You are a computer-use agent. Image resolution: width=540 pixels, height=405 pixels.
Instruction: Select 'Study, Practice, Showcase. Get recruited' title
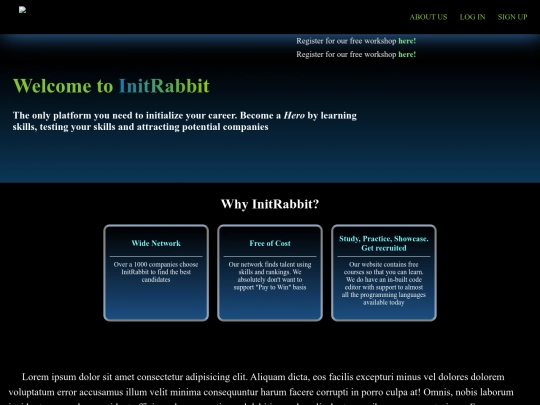384,243
